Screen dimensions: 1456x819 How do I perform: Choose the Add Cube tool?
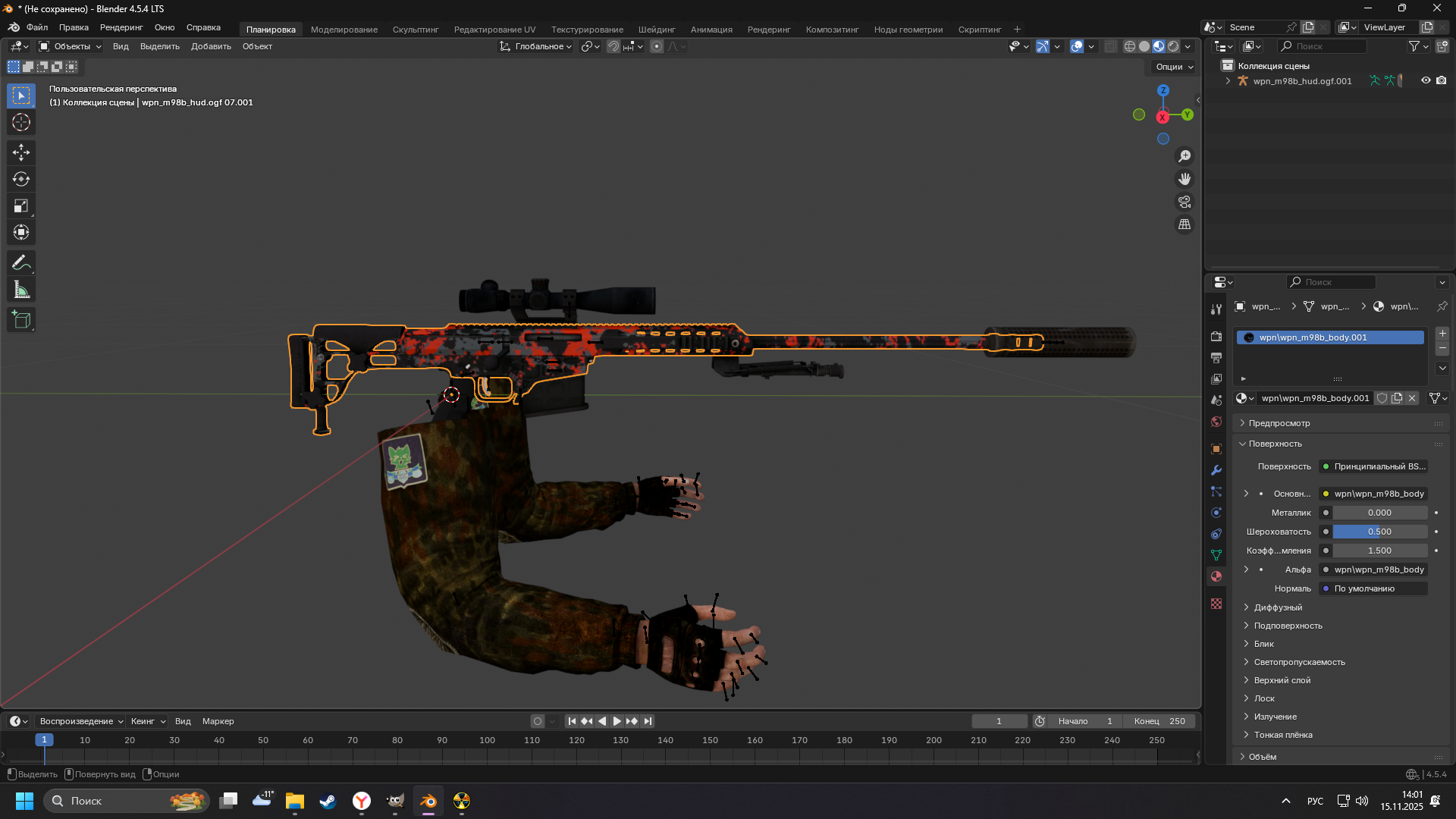click(20, 320)
